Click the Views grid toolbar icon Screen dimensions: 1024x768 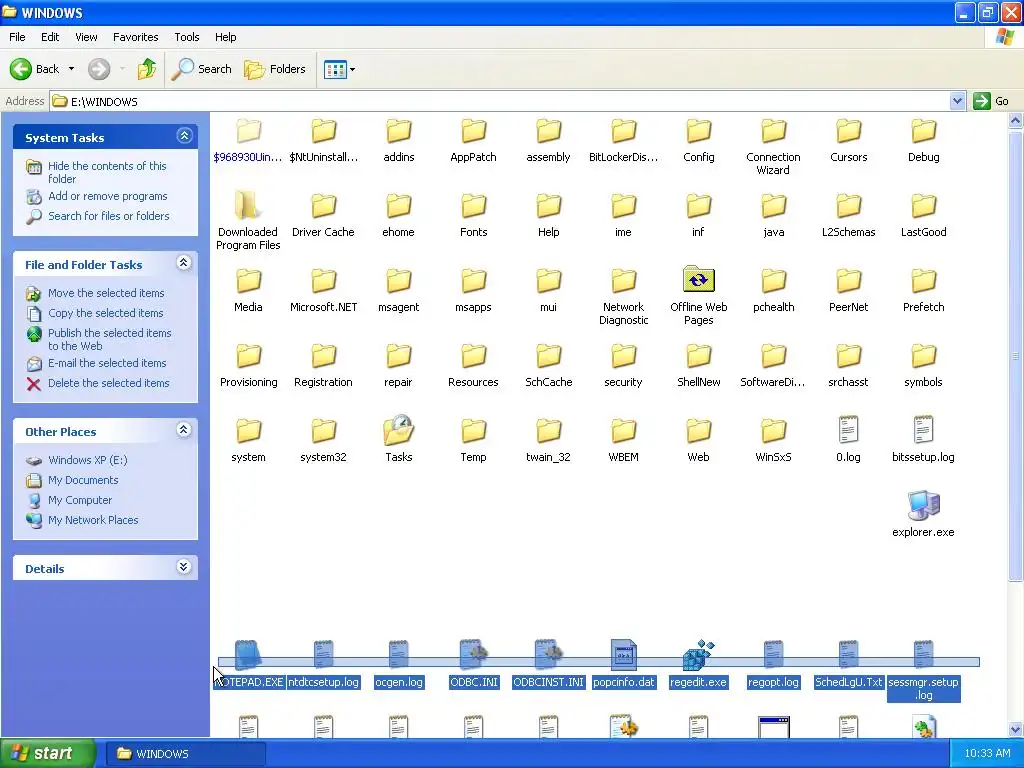[x=335, y=69]
